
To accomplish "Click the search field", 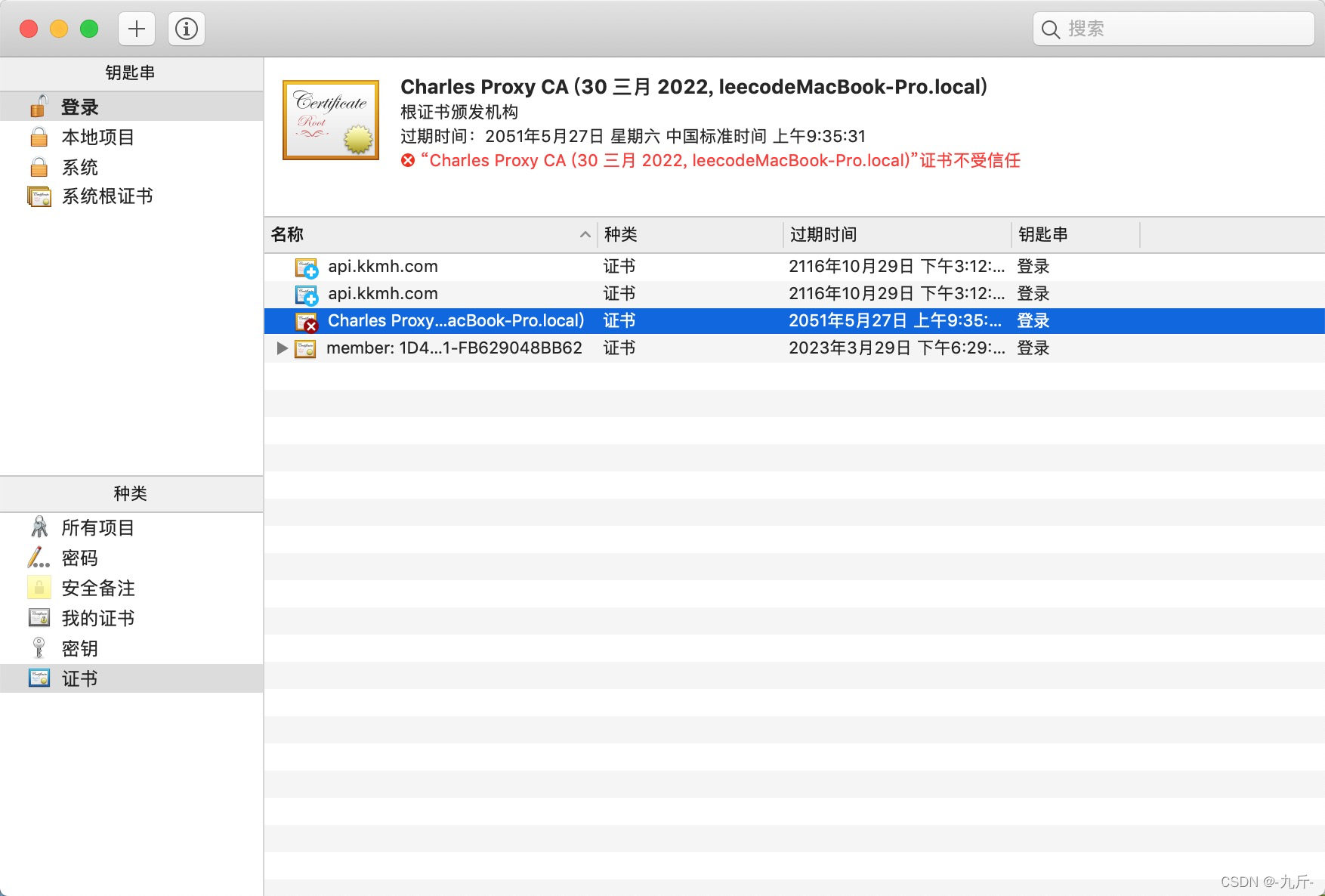I will pyautogui.click(x=1173, y=29).
